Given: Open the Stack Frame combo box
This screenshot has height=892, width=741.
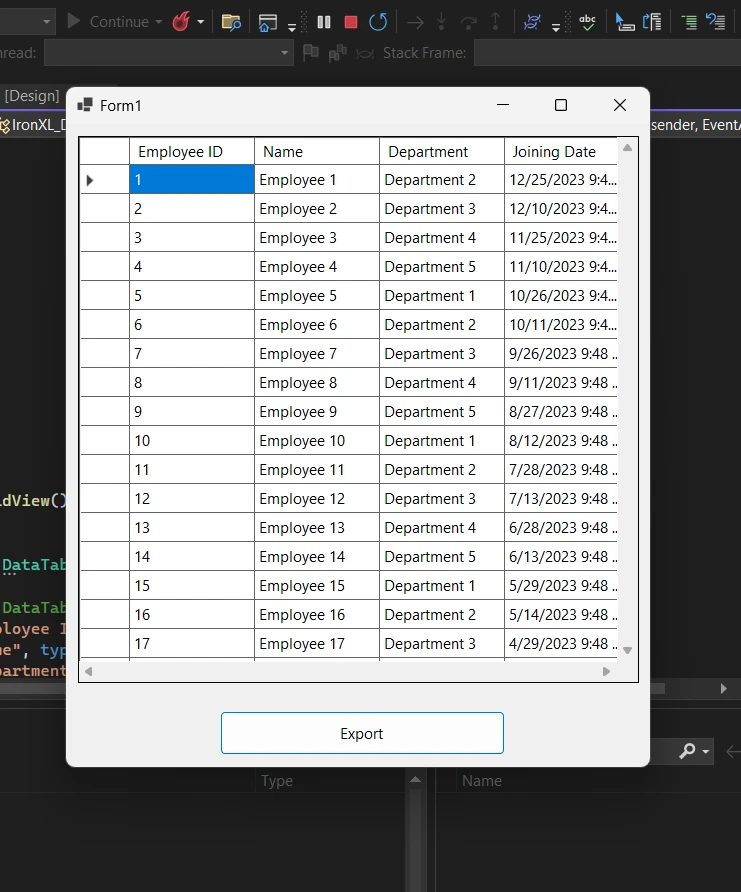Looking at the screenshot, I should coord(605,52).
